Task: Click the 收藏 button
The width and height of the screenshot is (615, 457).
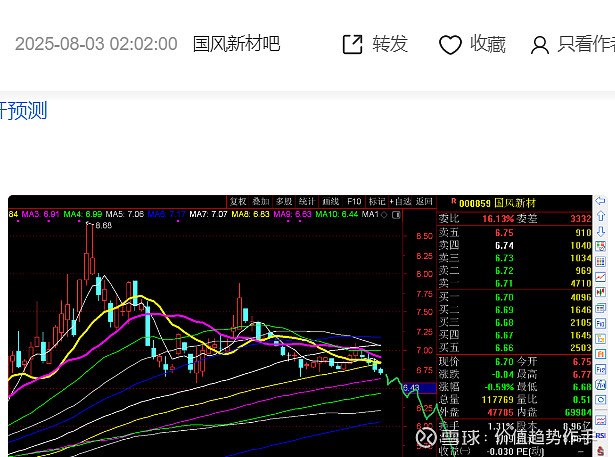Action: coord(472,44)
